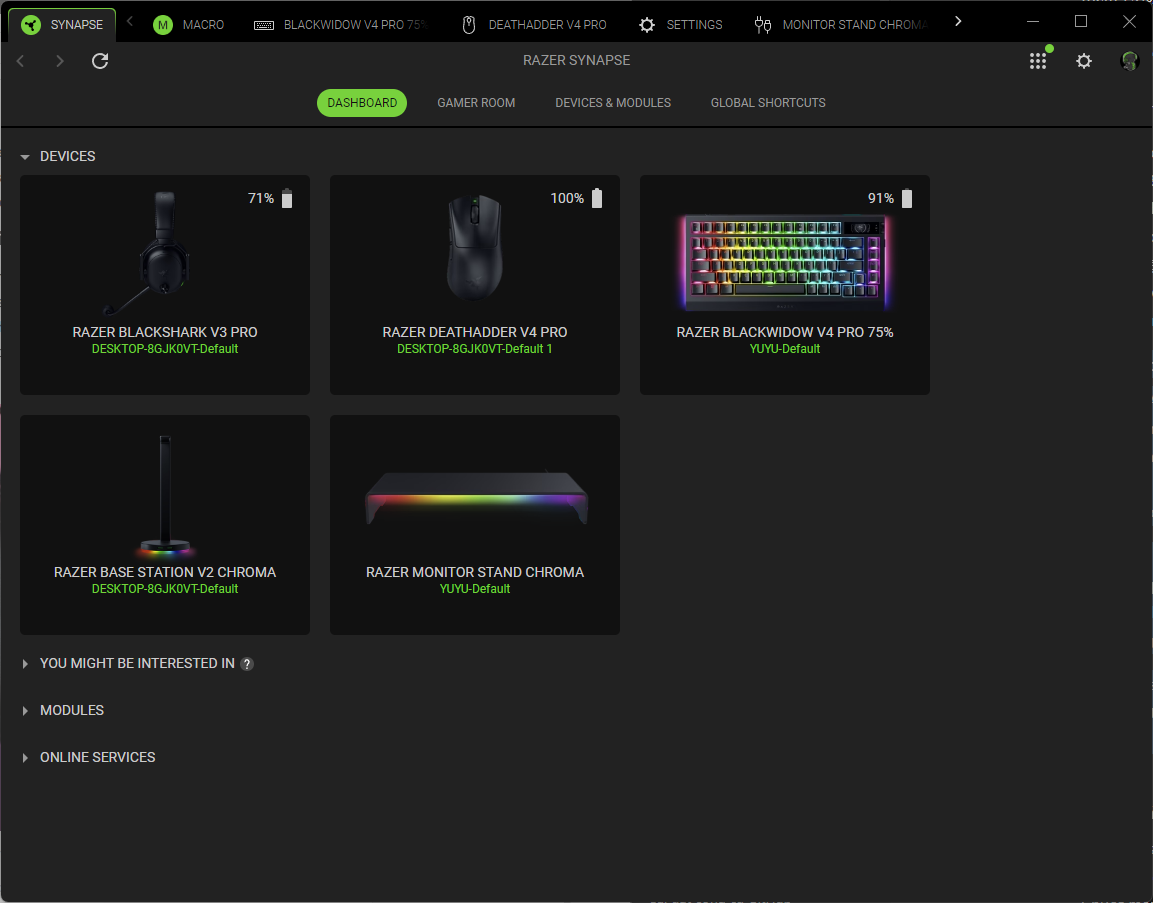Click the help question mark icon

click(247, 664)
